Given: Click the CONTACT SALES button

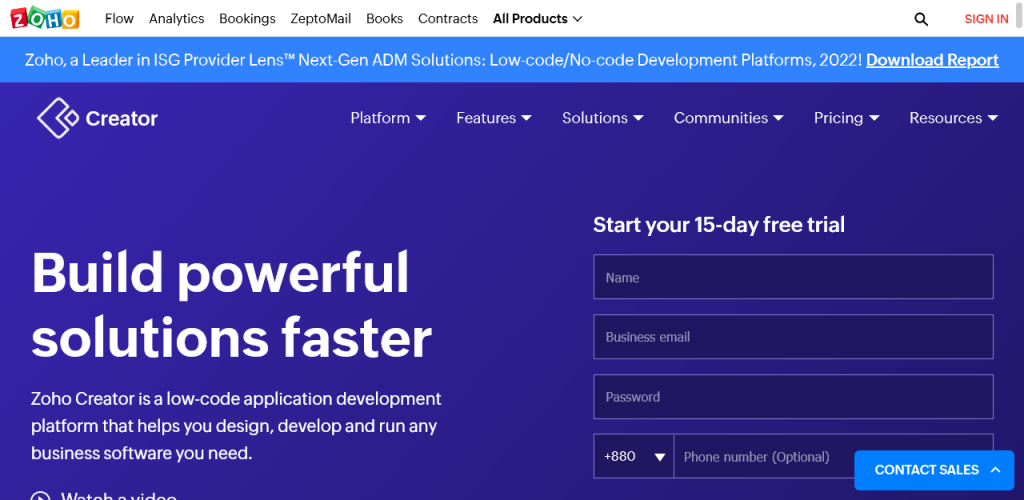Looking at the screenshot, I should 934,470.
